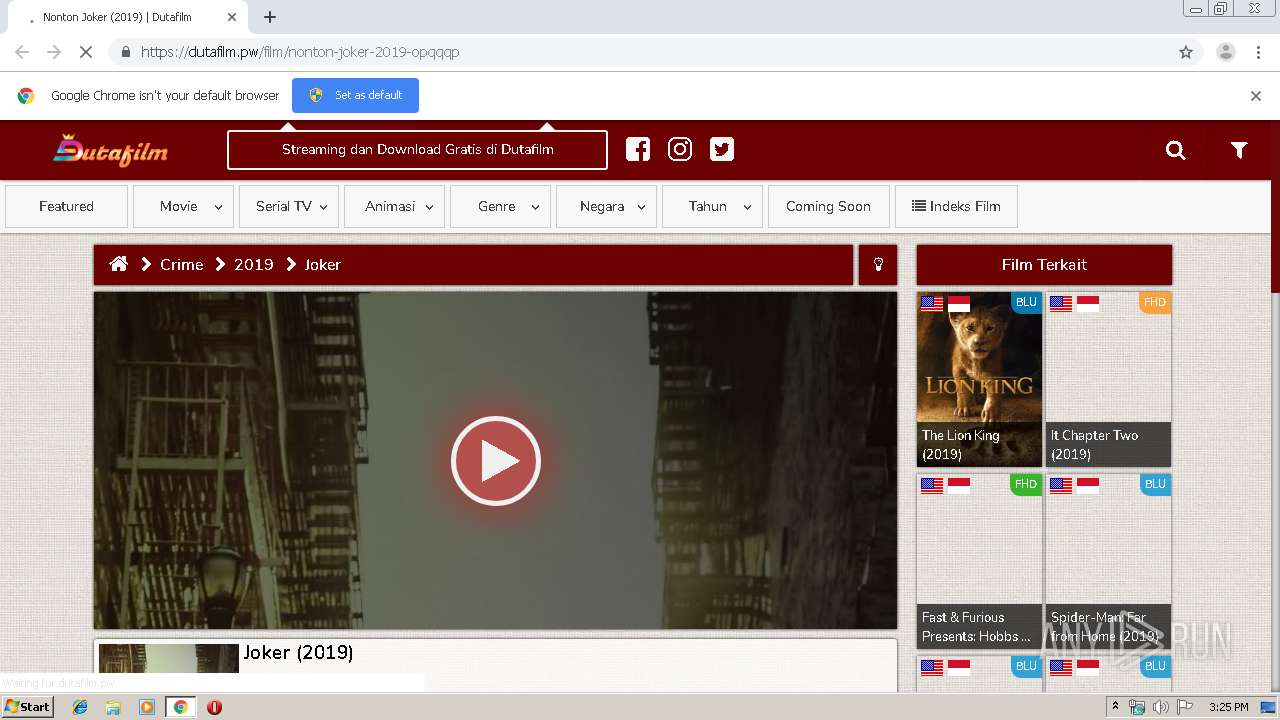Click the address bar URL
Viewport: 1280px width, 720px height.
tap(300, 52)
